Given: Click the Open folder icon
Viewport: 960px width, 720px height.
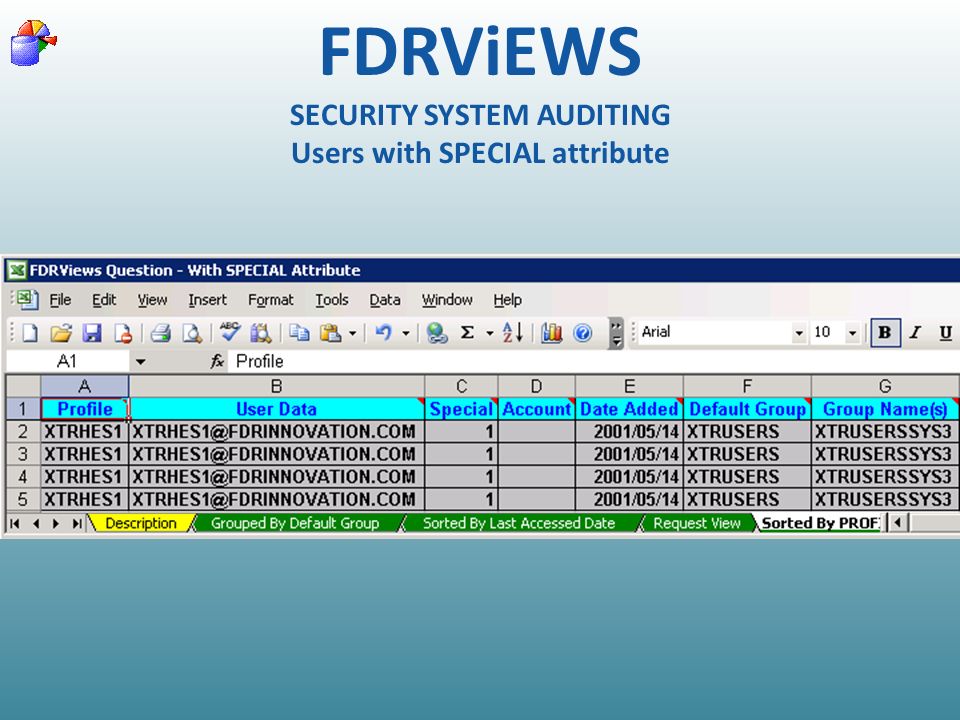Looking at the screenshot, I should coord(61,333).
